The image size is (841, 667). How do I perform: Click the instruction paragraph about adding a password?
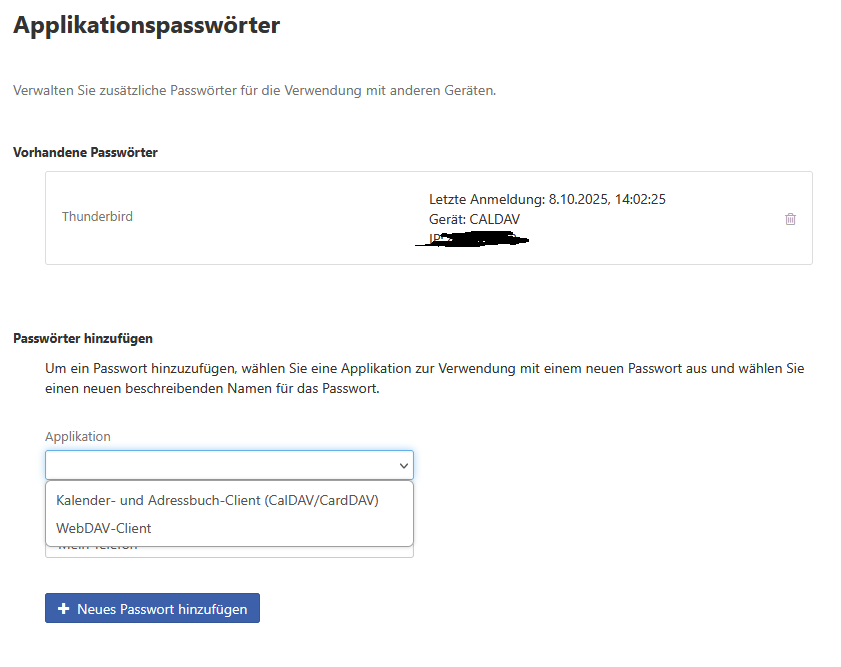pos(424,378)
